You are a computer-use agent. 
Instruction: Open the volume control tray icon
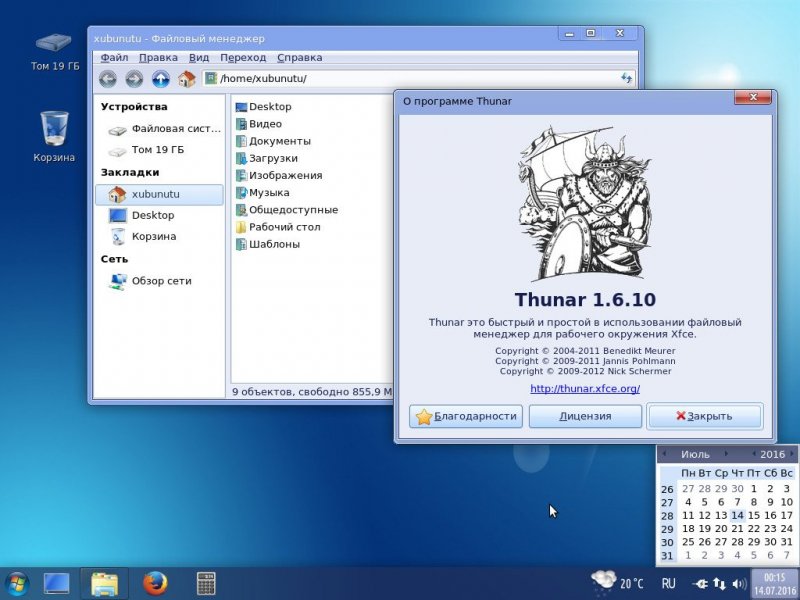tap(739, 583)
